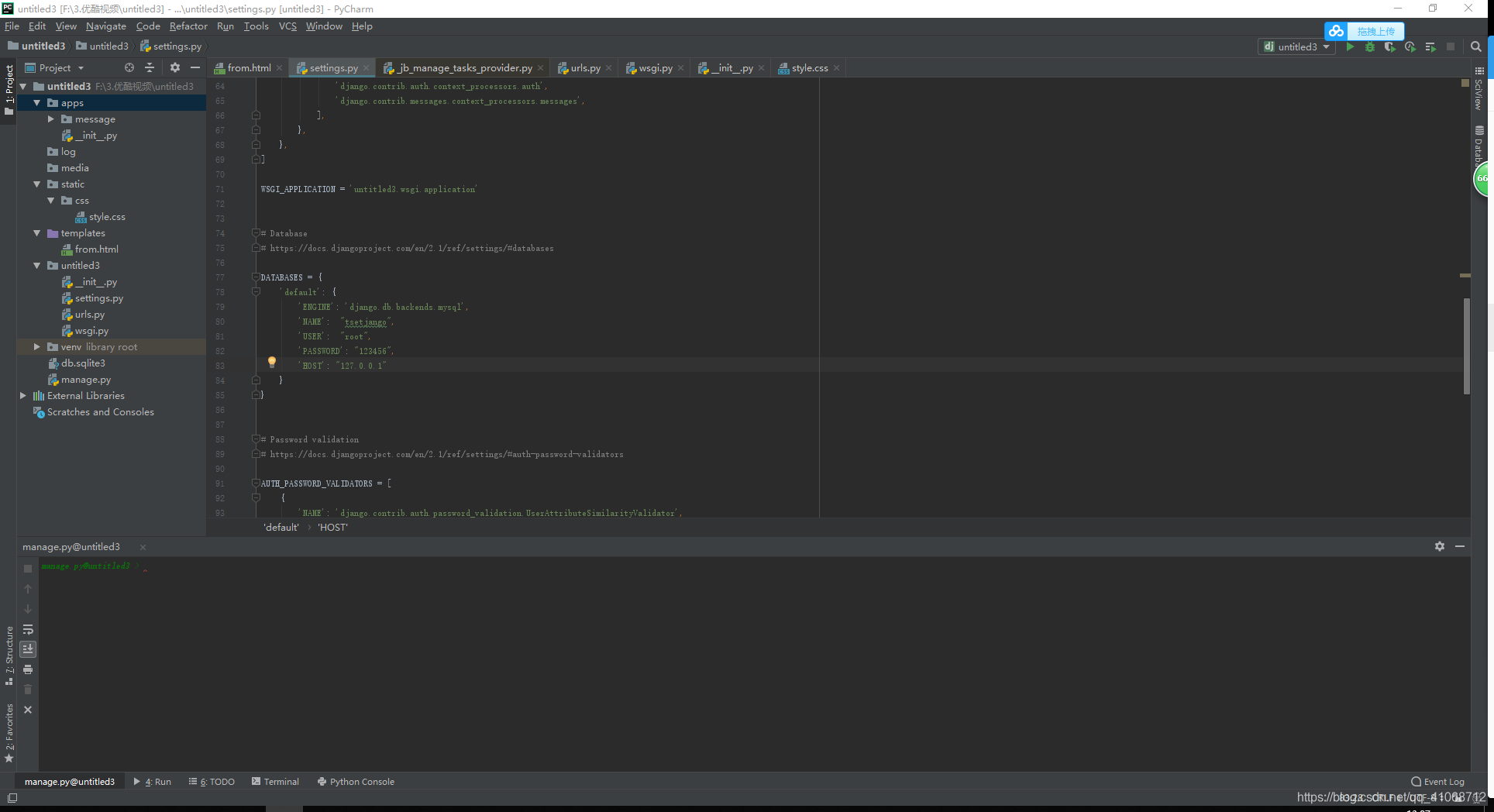The image size is (1494, 812).
Task: Open the File menu
Action: (x=12, y=26)
